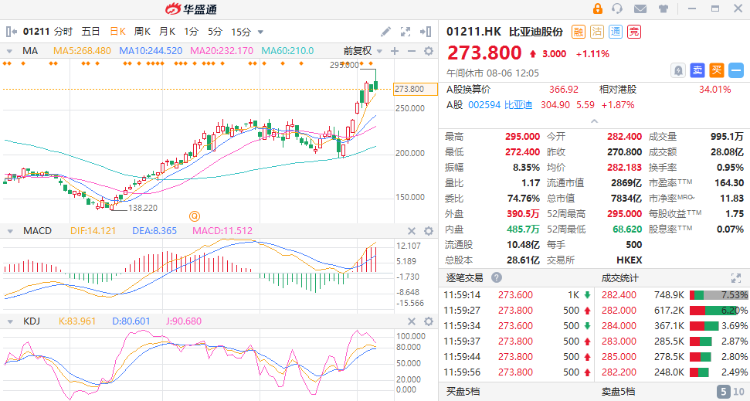The width and height of the screenshot is (750, 401).
Task: Click the lock icon in title bar
Action: pos(597,9)
